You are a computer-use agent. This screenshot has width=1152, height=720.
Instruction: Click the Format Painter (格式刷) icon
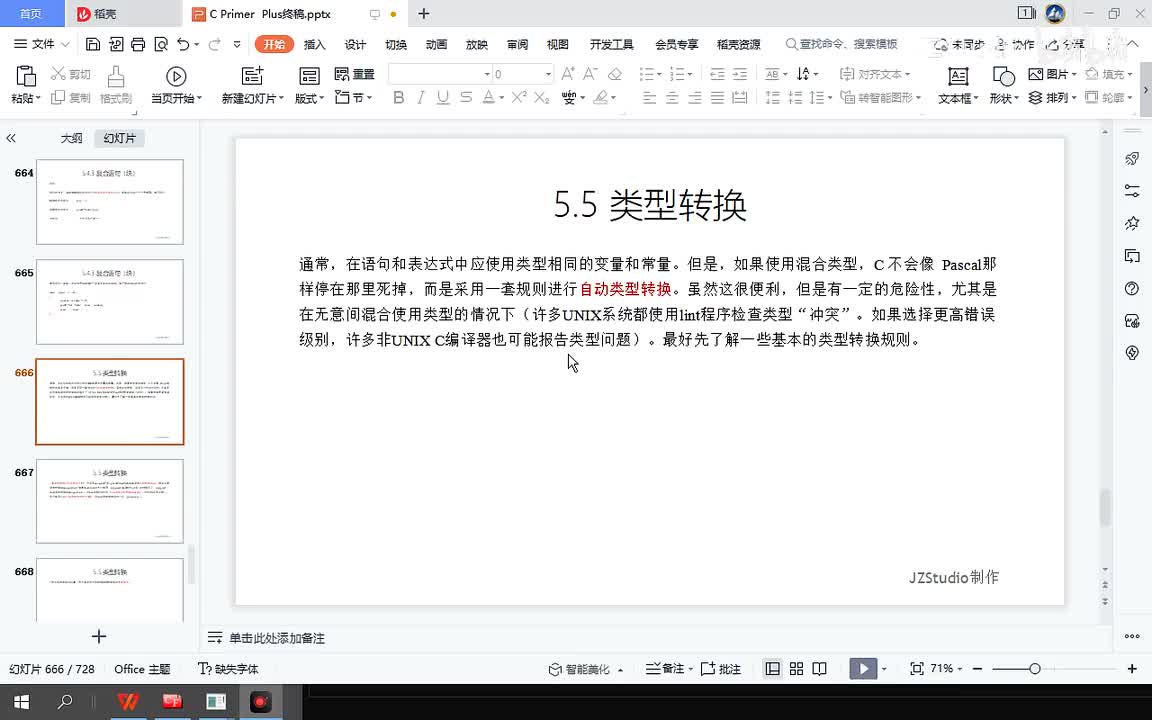click(116, 76)
